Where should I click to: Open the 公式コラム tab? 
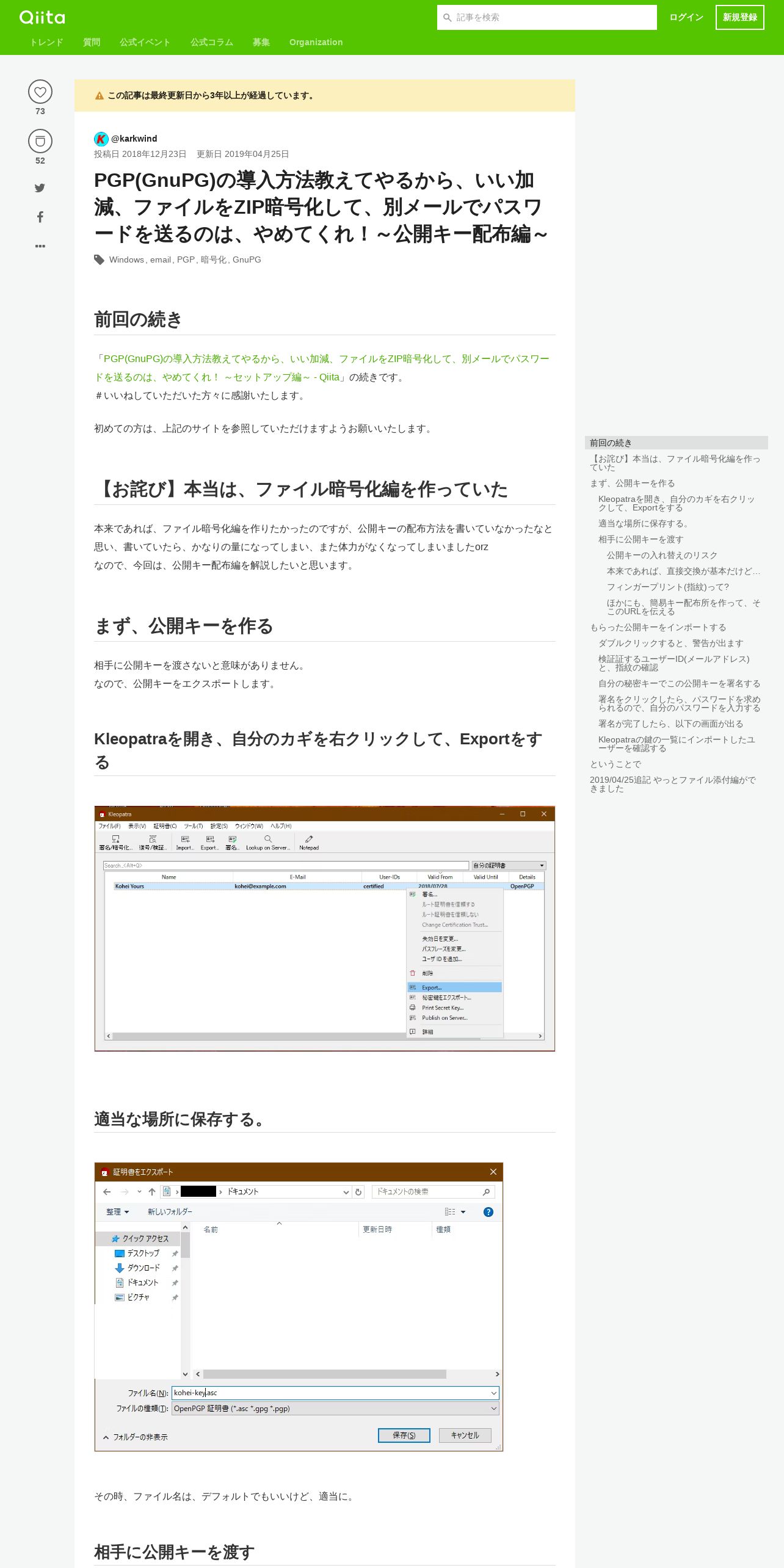(x=212, y=42)
